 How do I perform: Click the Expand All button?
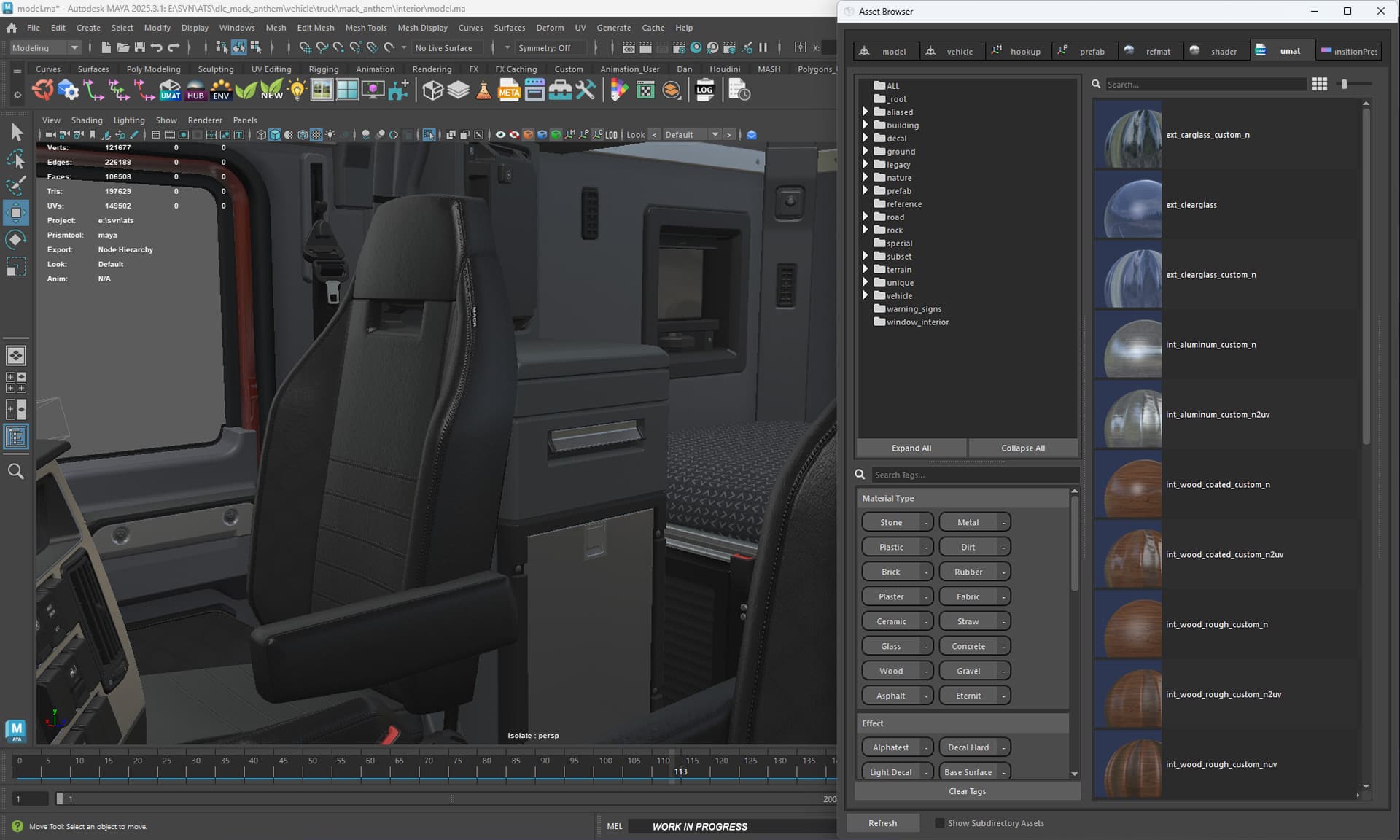[911, 448]
